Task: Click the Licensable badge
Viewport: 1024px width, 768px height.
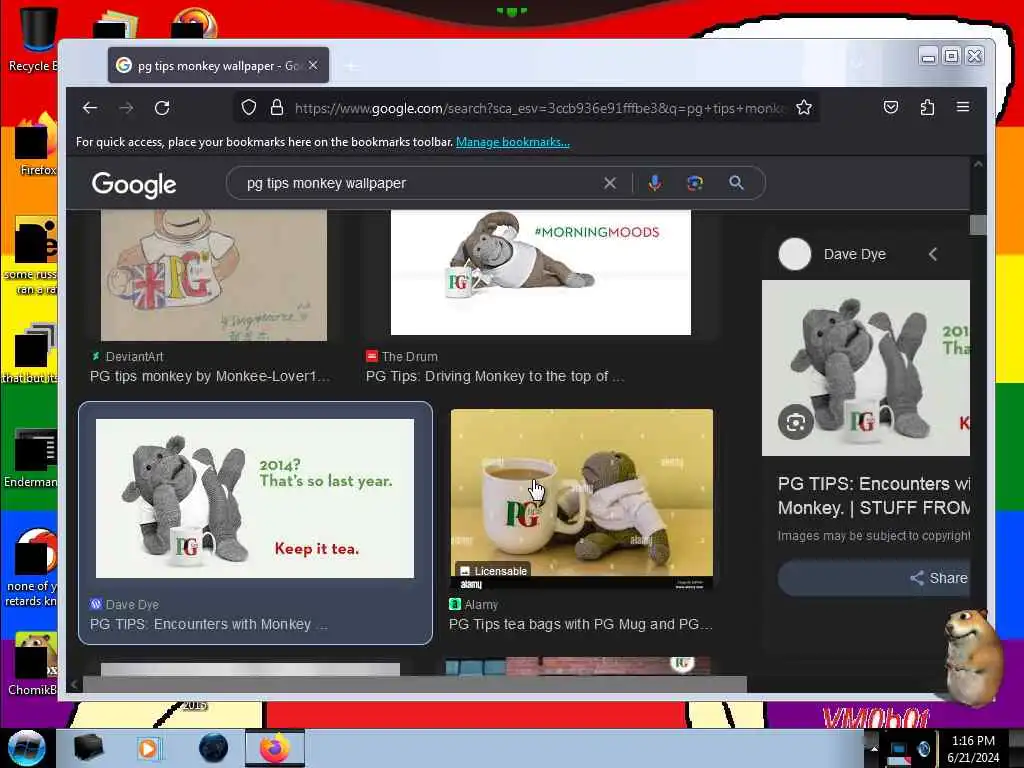Action: pos(492,571)
